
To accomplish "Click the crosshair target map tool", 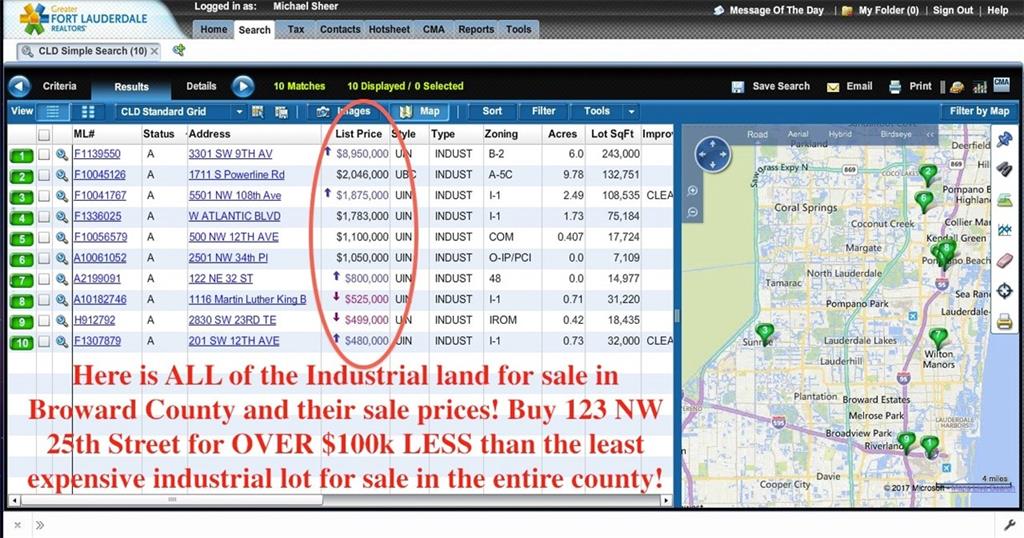I will coord(1006,291).
